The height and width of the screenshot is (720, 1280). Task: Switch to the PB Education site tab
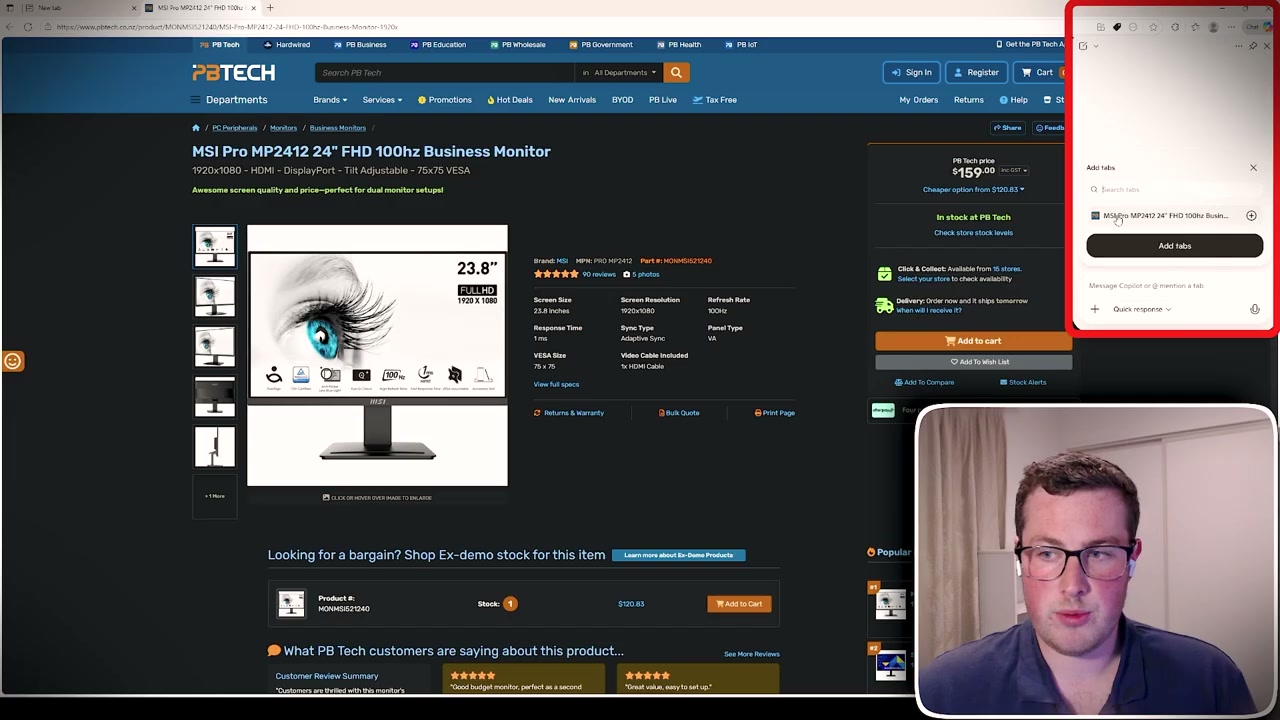[438, 45]
